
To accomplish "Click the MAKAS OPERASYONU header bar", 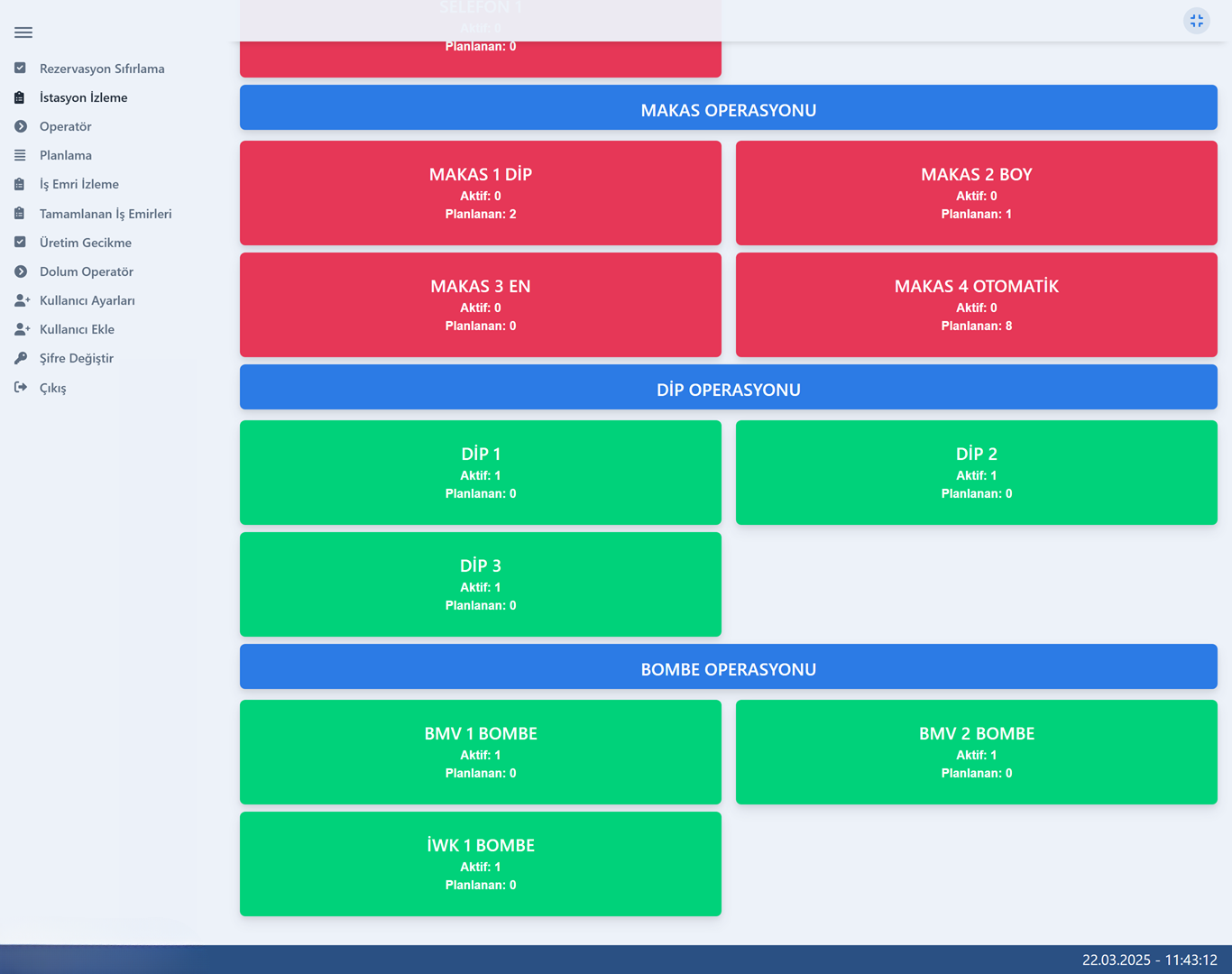I will (729, 108).
